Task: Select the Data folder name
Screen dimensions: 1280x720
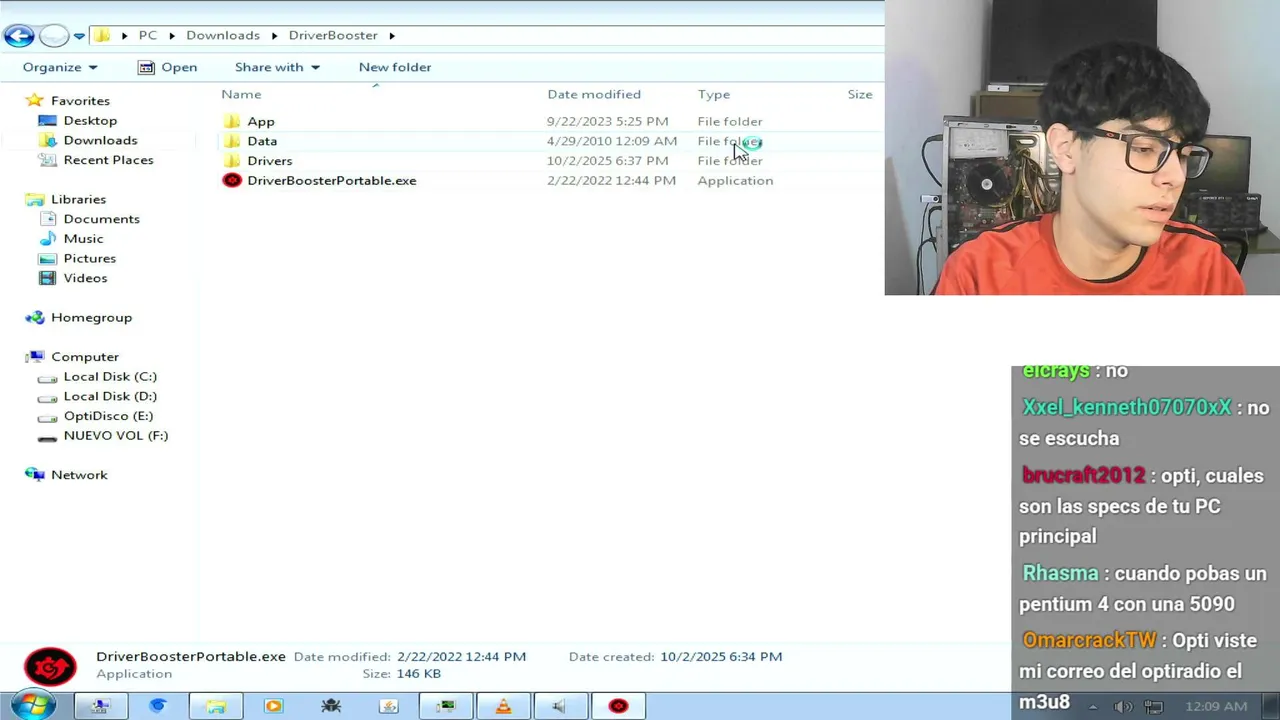Action: [262, 141]
